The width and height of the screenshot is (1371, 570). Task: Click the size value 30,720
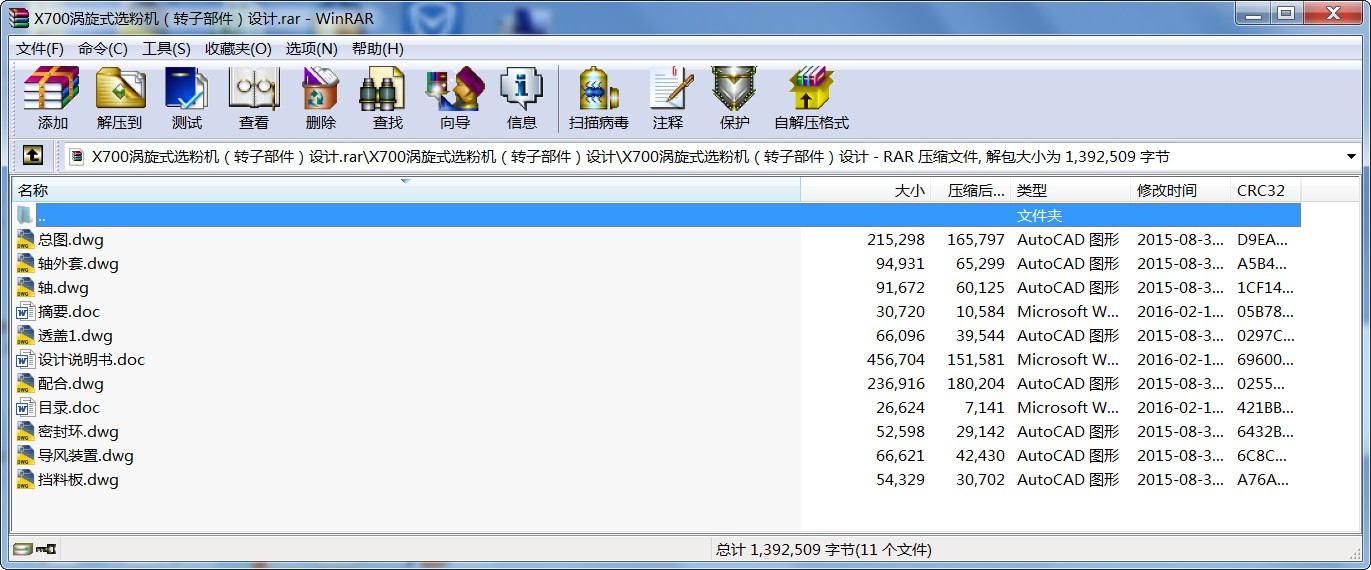(x=900, y=312)
